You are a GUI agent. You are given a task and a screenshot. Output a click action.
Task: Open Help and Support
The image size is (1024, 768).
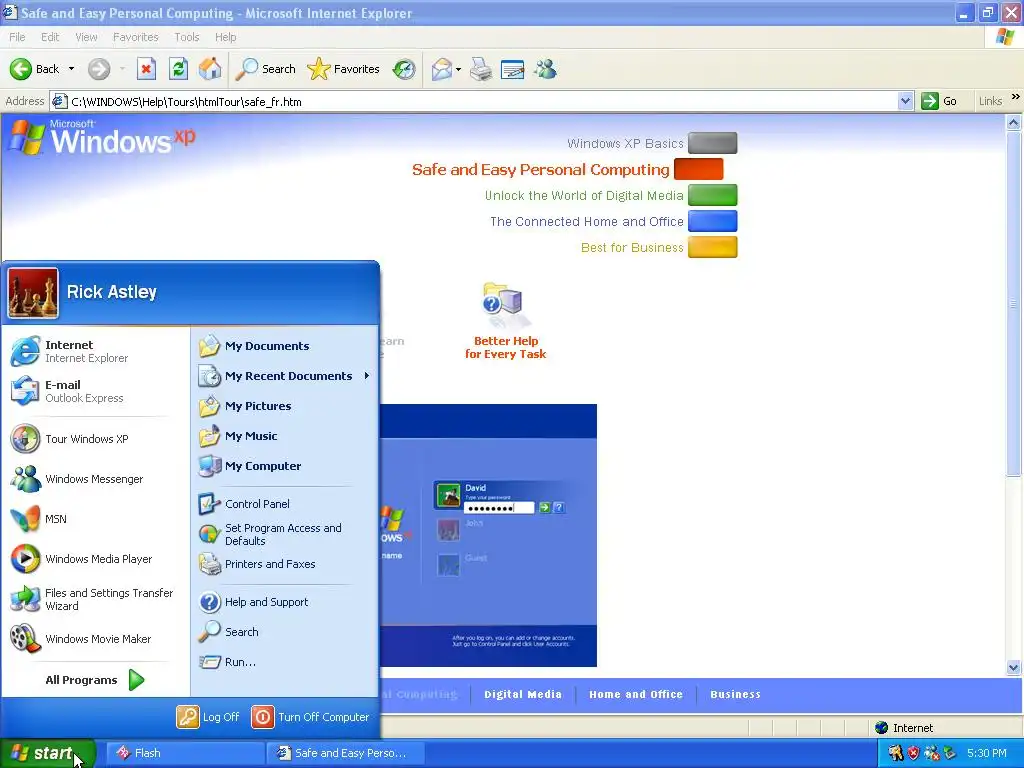point(285,602)
